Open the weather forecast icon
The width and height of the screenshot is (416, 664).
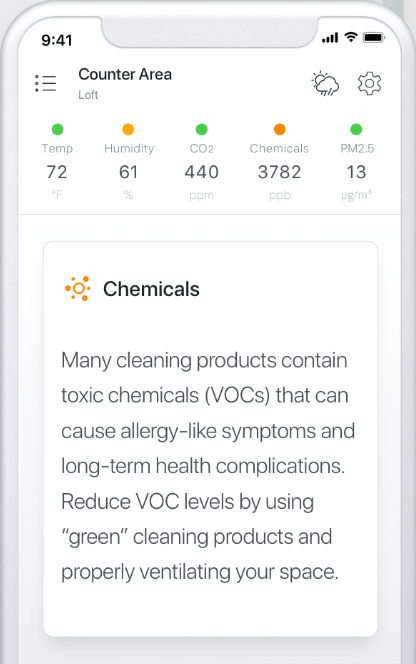(x=325, y=83)
